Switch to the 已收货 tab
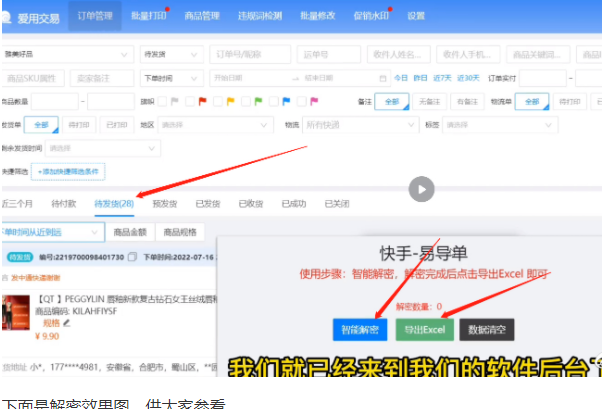The image size is (602, 409). [x=251, y=204]
